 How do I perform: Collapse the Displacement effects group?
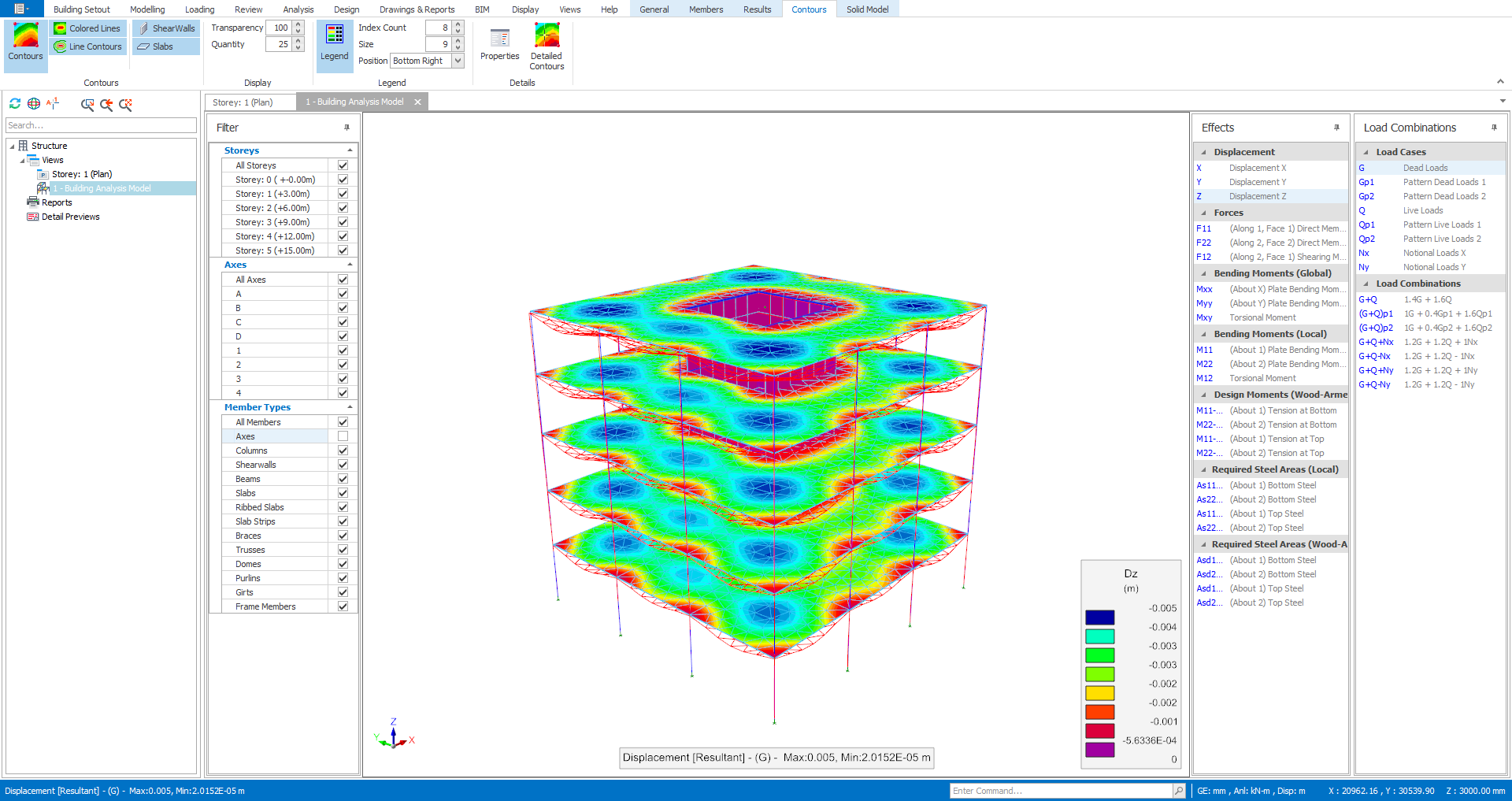click(x=1203, y=151)
